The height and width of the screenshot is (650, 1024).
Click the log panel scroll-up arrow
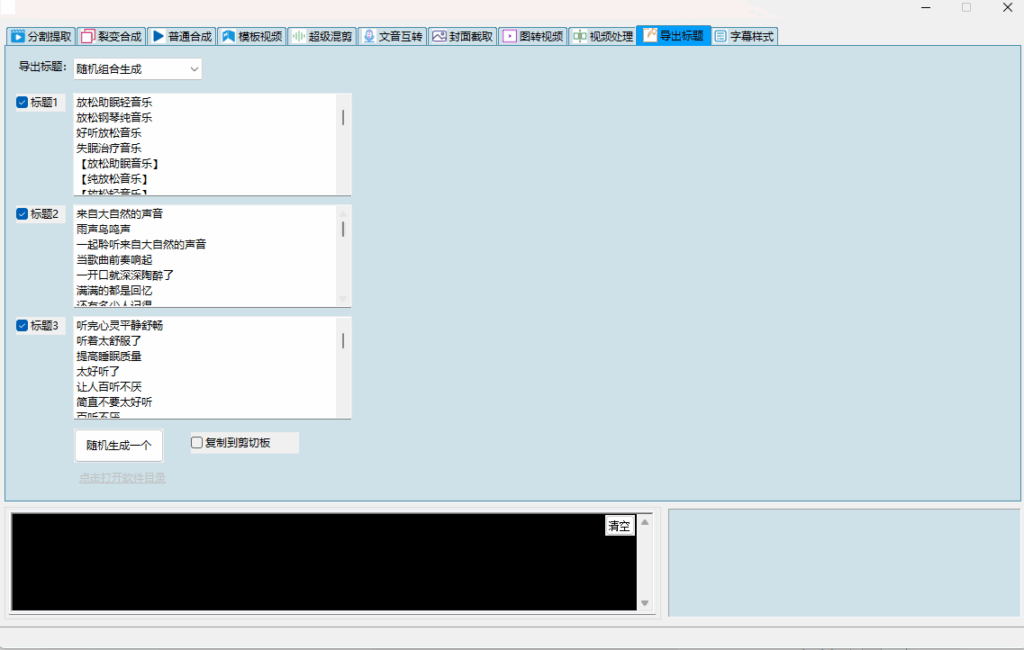pyautogui.click(x=645, y=522)
